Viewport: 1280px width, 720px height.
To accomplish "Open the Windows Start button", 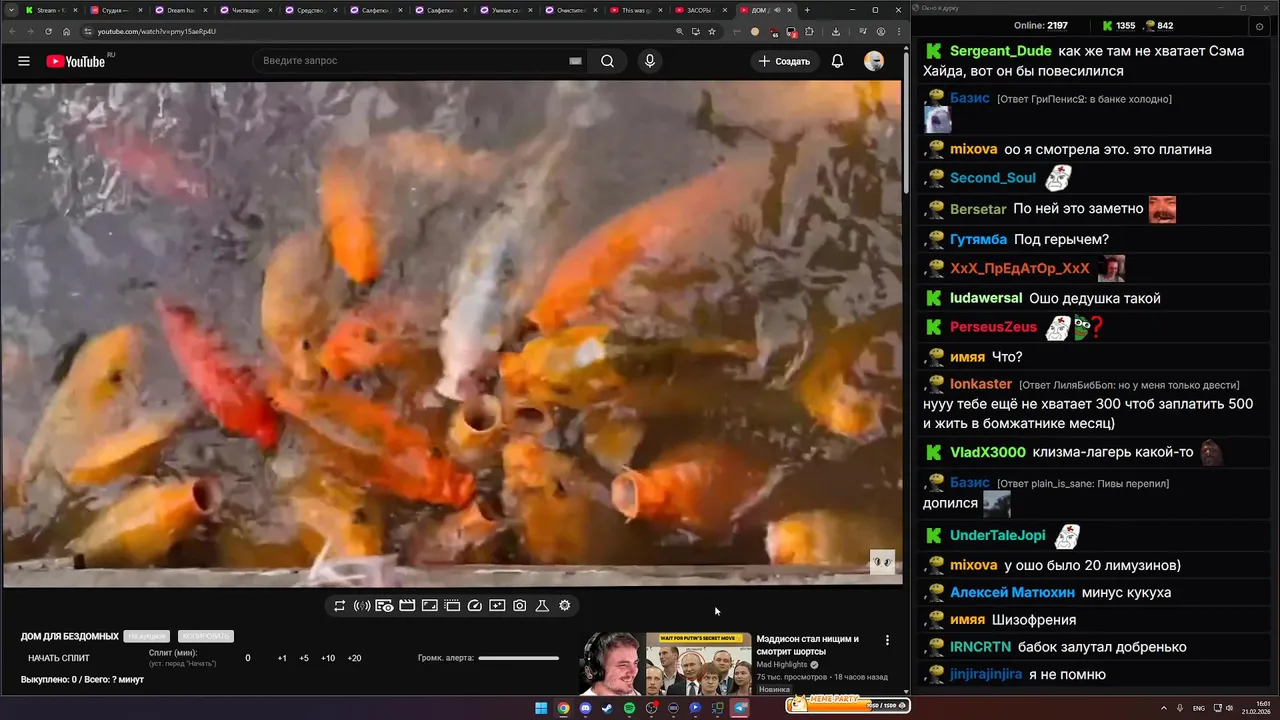I will (541, 708).
